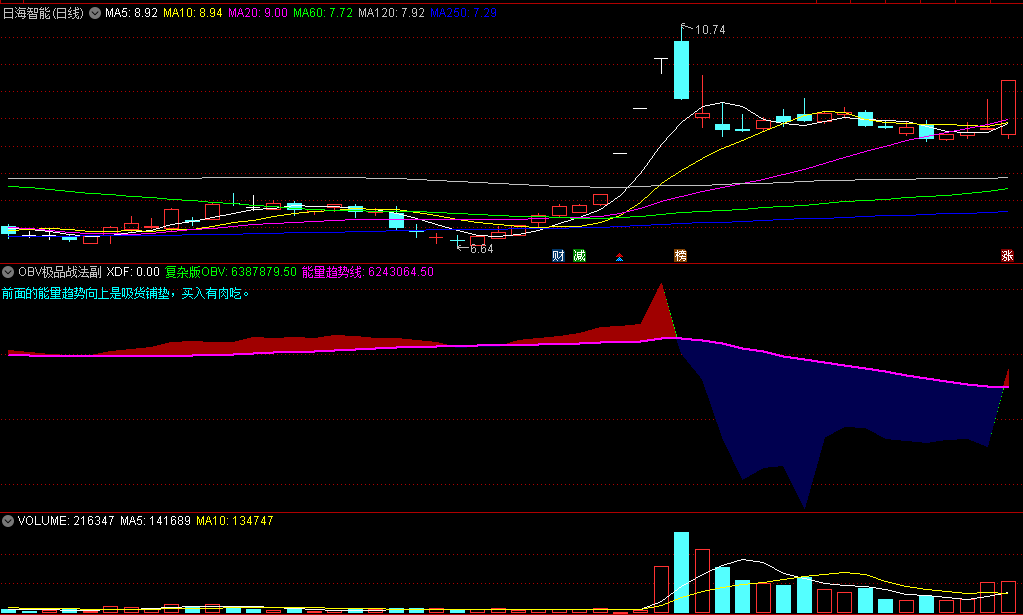1023x615 pixels.
Task: Open dropdown beside VOLUME indicator label
Action: pyautogui.click(x=8, y=520)
